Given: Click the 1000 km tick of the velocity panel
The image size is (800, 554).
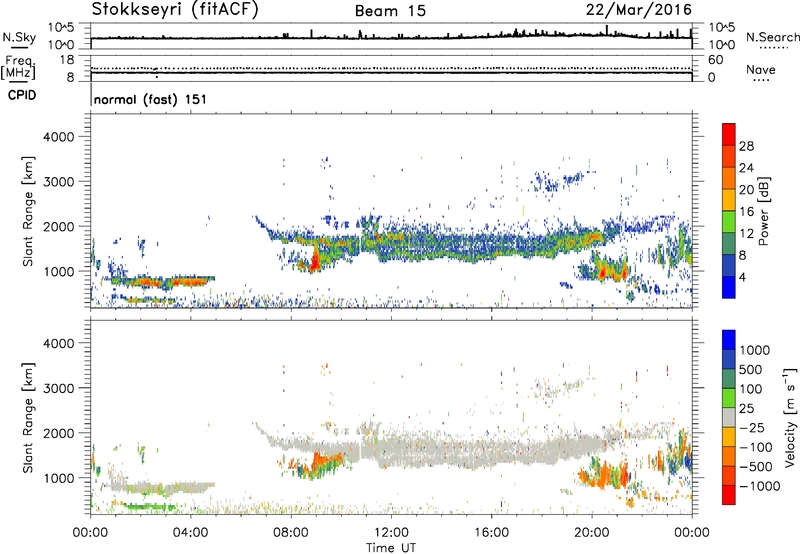Looking at the screenshot, I should (x=58, y=478).
